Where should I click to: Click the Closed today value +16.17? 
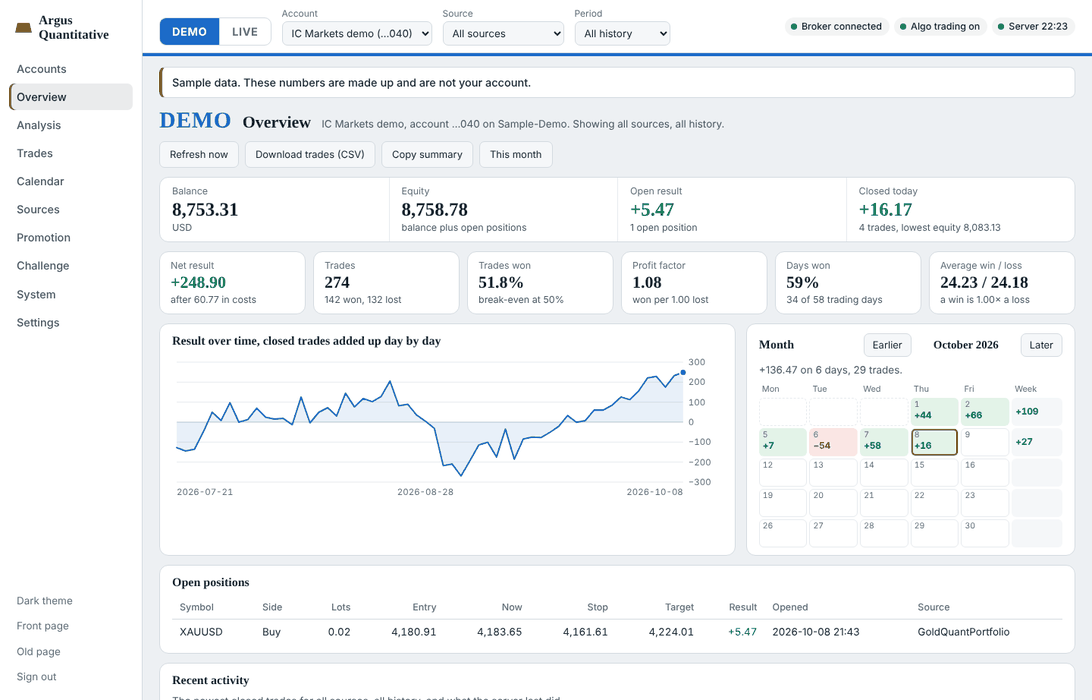coord(885,210)
